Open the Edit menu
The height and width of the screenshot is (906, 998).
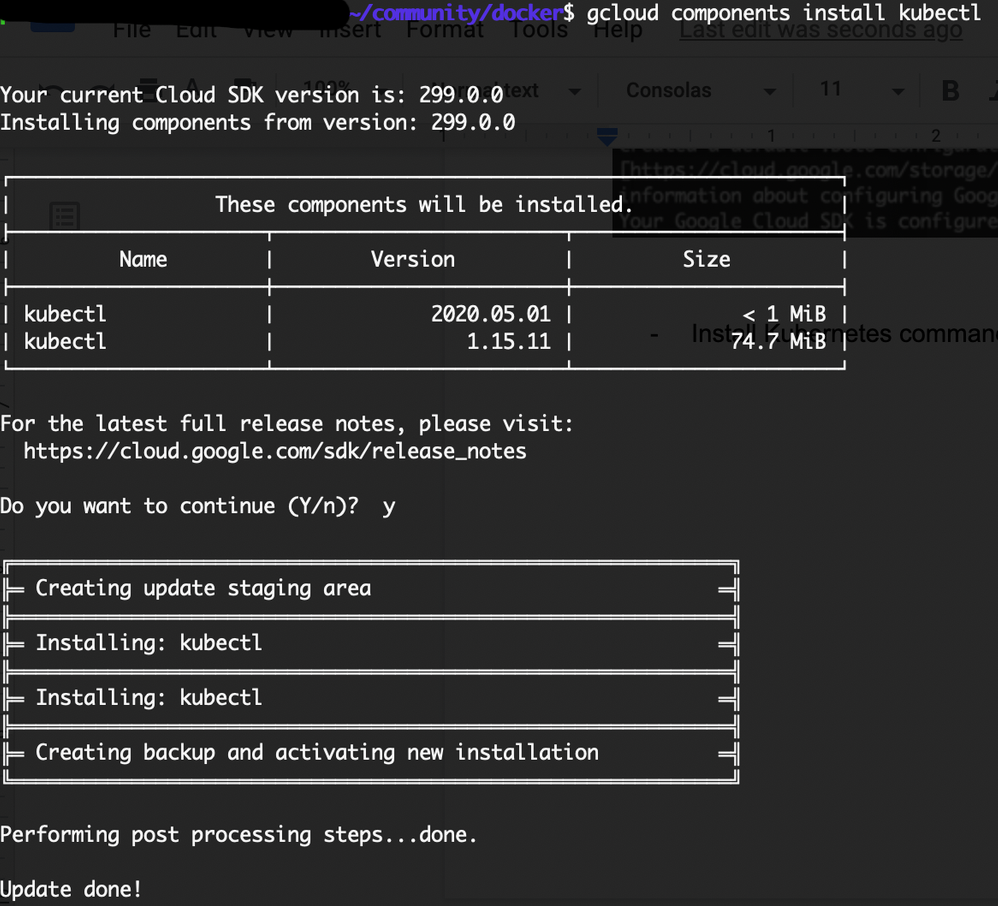[196, 30]
